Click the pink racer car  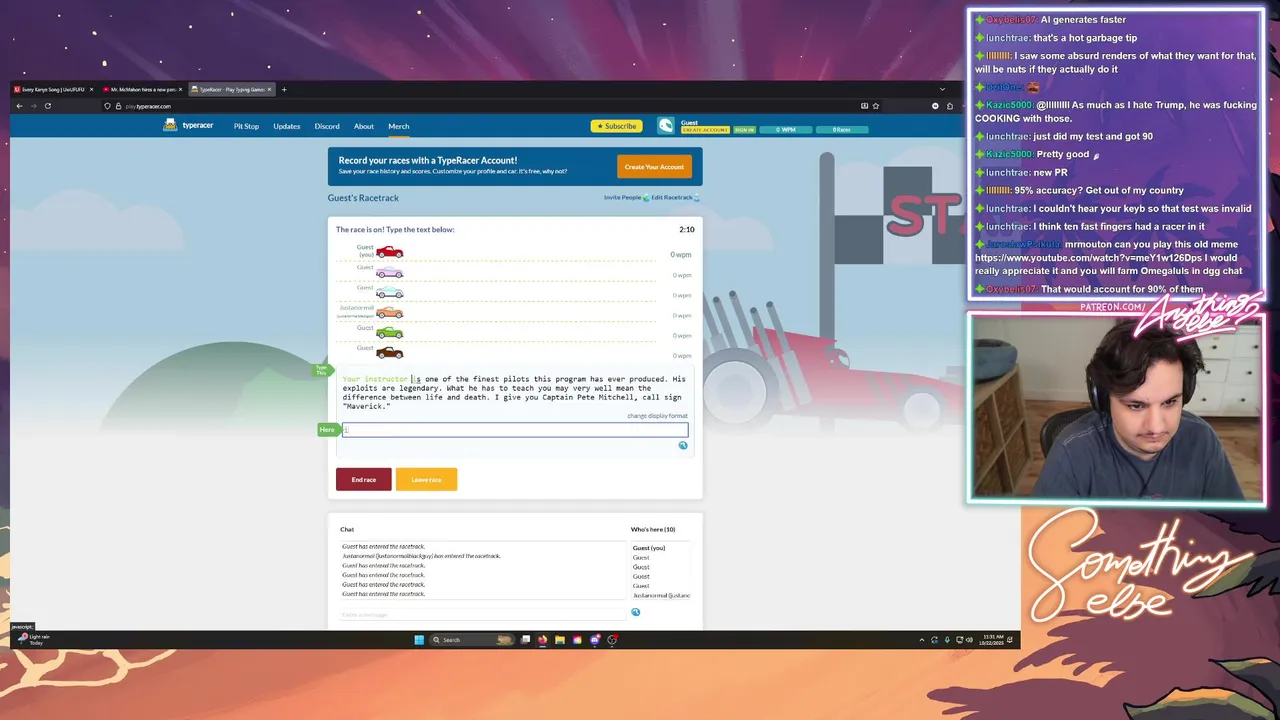[x=389, y=272]
